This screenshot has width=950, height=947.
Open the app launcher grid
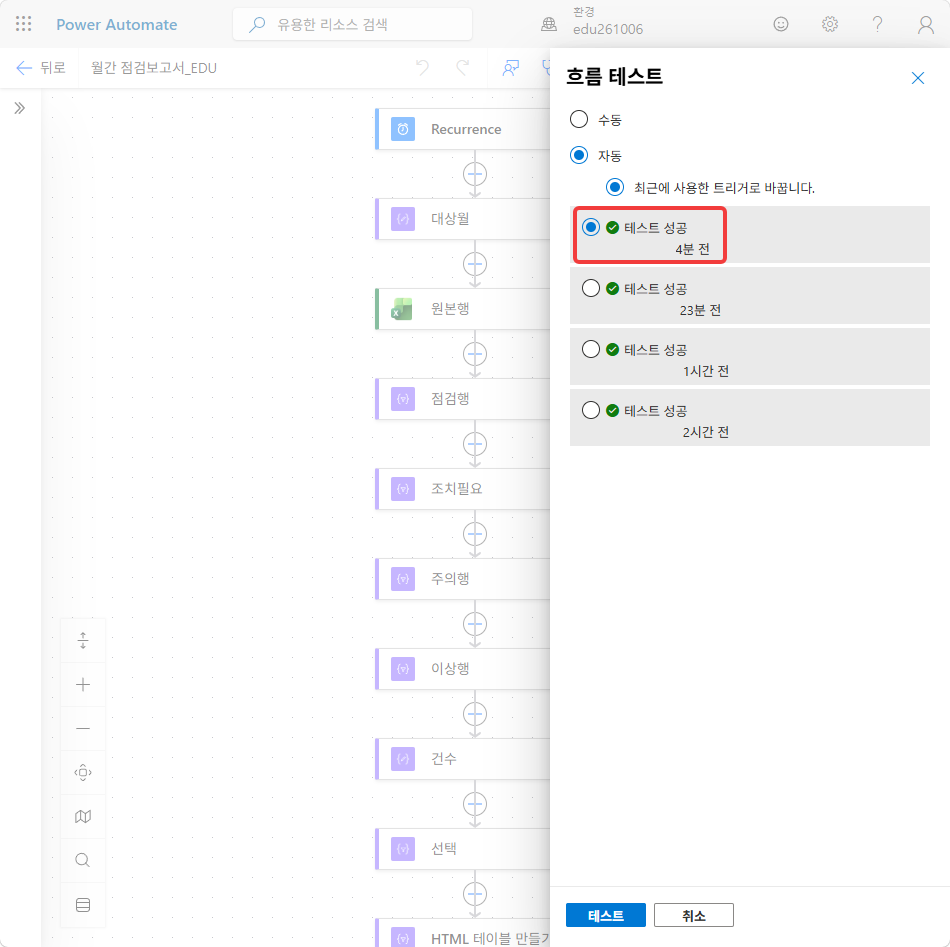tap(24, 24)
